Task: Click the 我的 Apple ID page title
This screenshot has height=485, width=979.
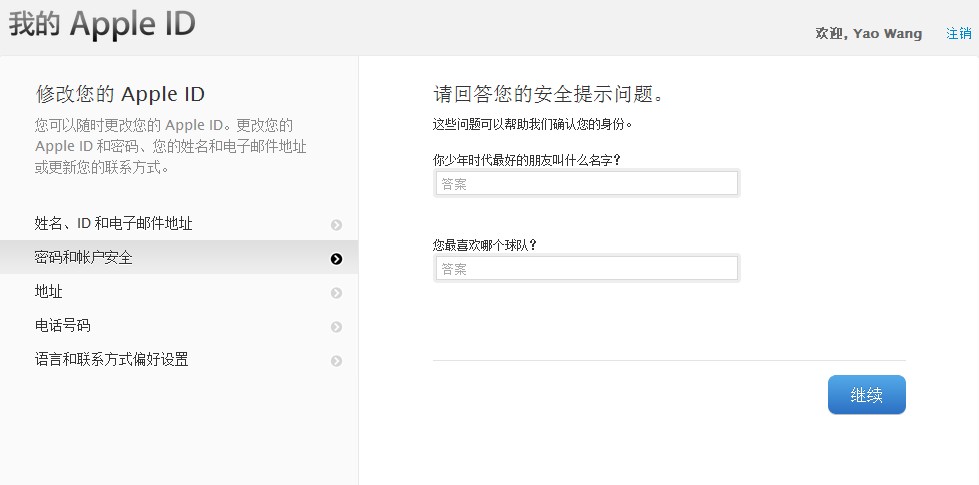Action: (x=102, y=25)
